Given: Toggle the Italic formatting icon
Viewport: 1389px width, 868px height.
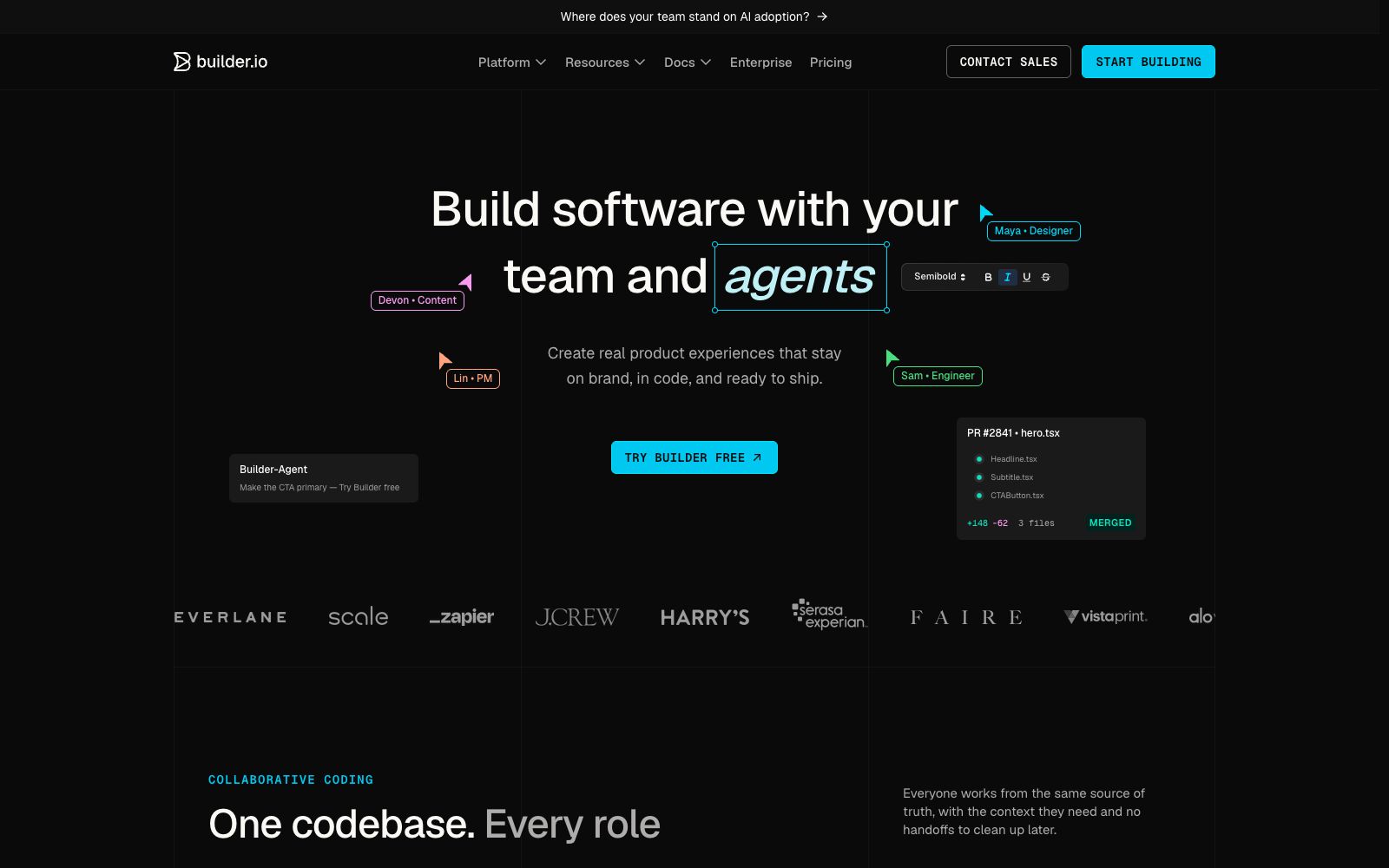Looking at the screenshot, I should 1007,277.
